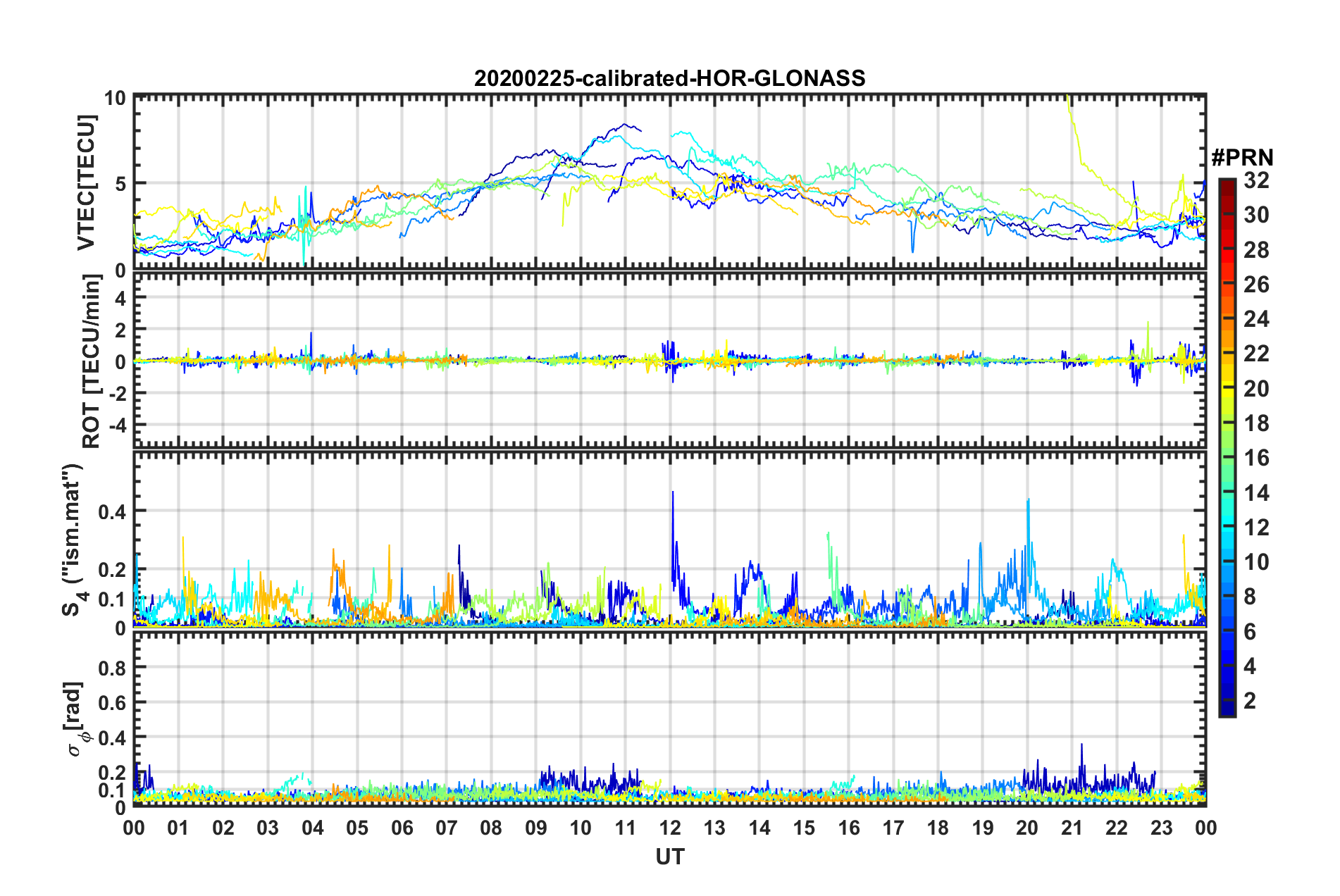Click the plot title 20200225-calibrated-HOR-GLONASS
Screen dimensions: 1340x896
669,78
